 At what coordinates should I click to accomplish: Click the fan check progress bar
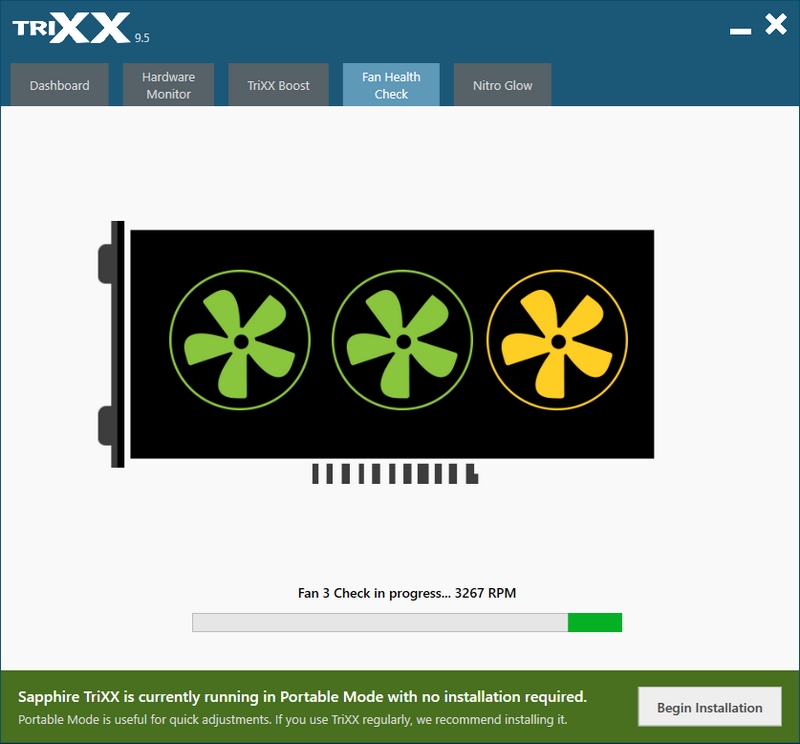tap(407, 623)
